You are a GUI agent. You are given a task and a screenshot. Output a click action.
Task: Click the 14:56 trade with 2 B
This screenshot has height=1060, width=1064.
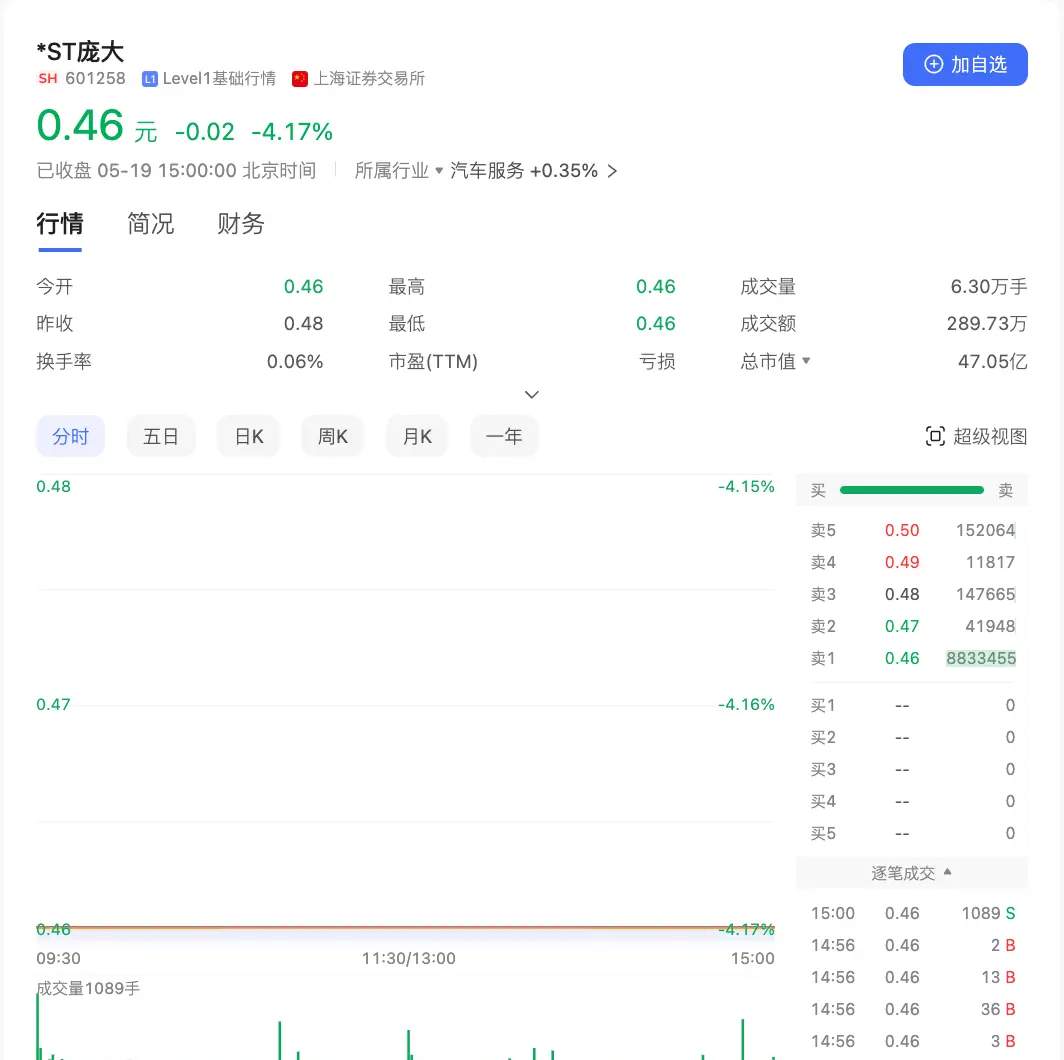(913, 945)
